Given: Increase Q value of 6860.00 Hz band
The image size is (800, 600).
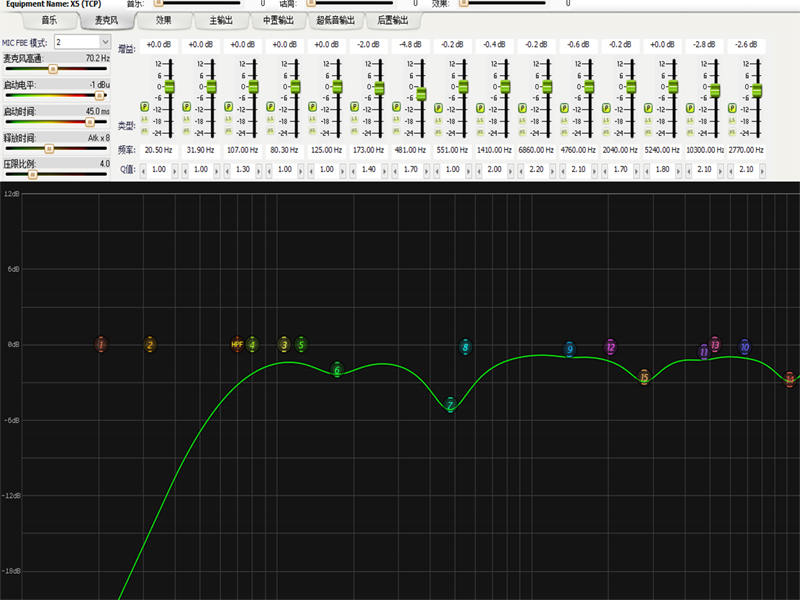Looking at the screenshot, I should click(552, 170).
